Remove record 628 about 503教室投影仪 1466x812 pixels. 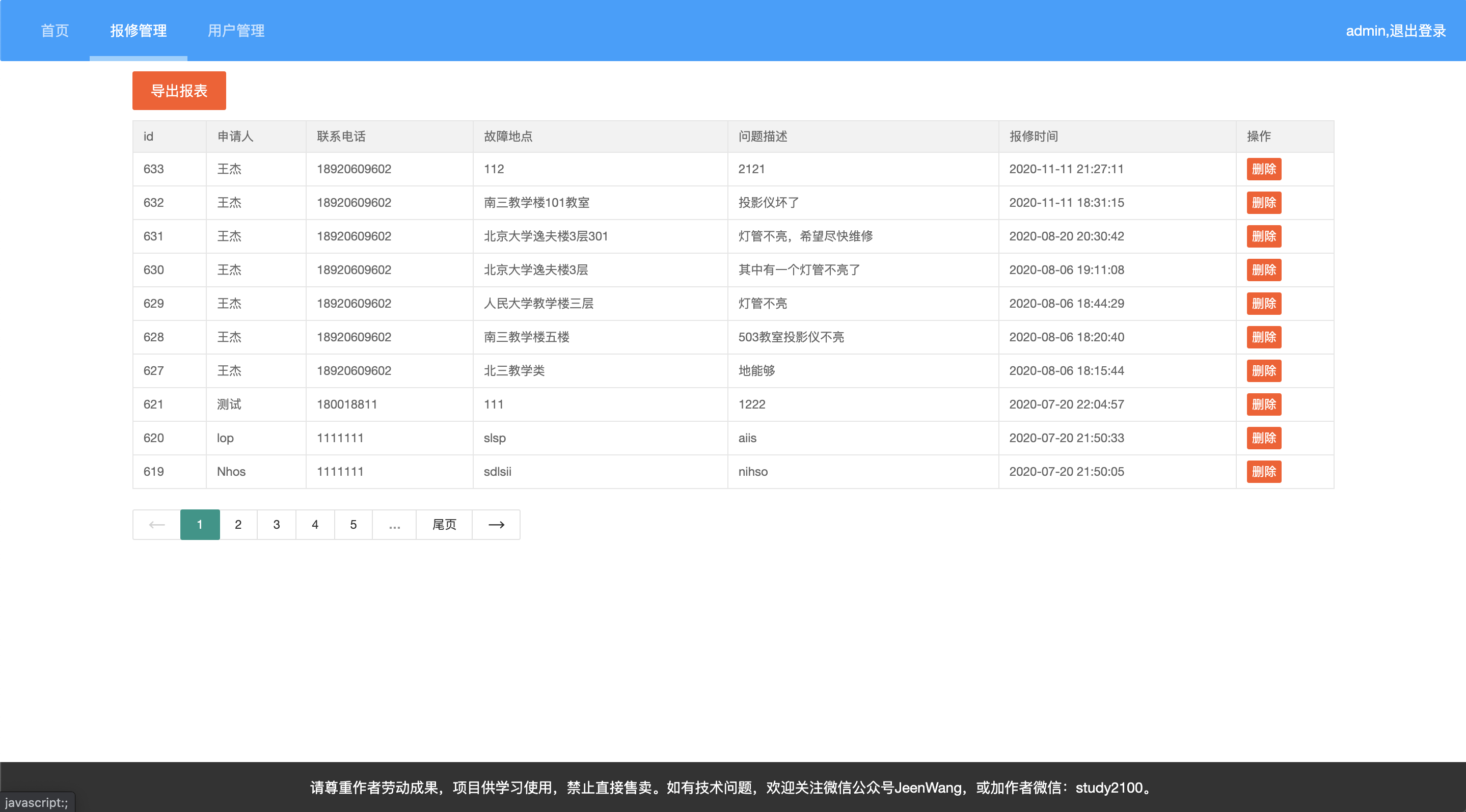pyautogui.click(x=1263, y=337)
